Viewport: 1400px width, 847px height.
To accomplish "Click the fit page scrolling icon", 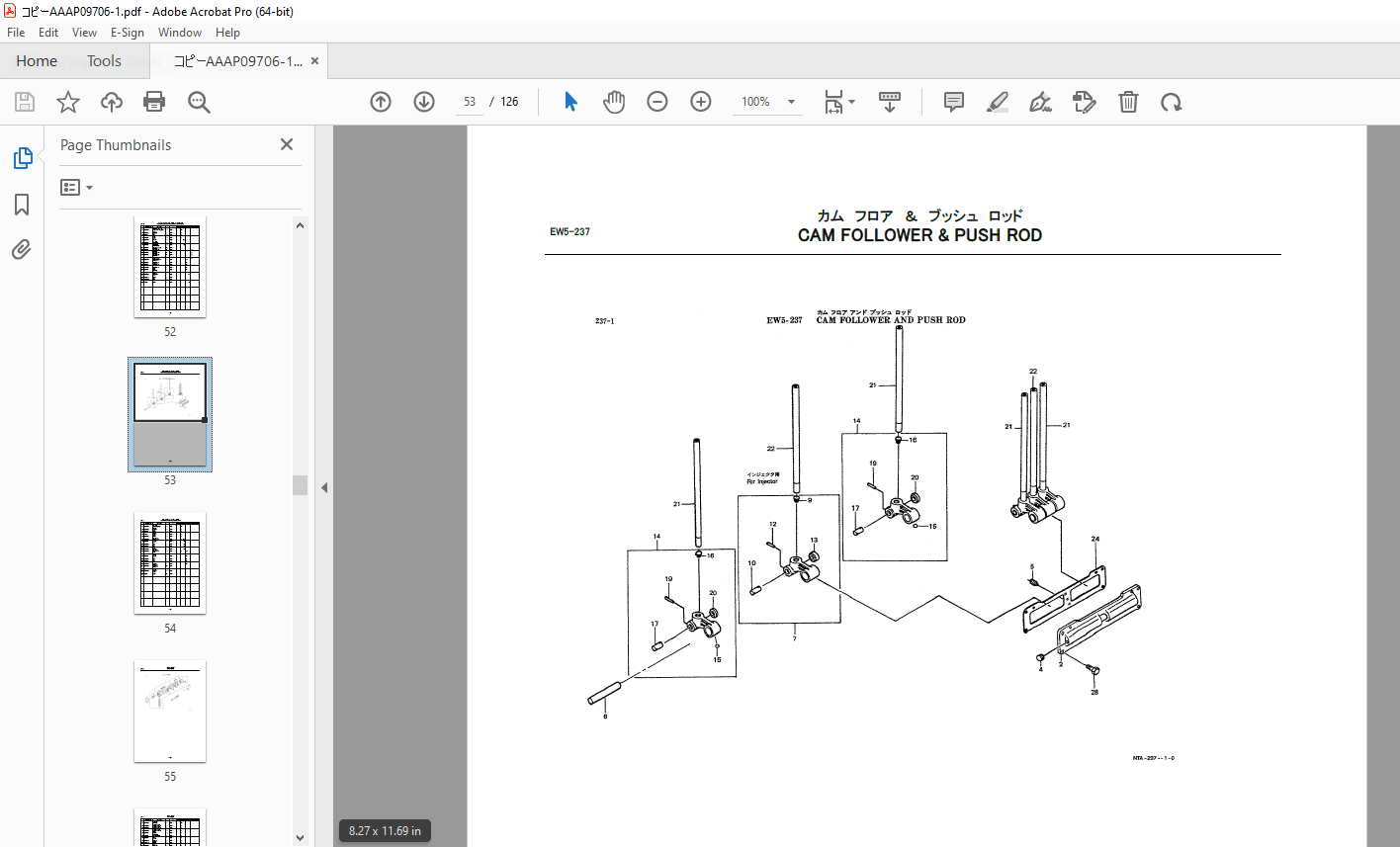I will click(x=833, y=102).
